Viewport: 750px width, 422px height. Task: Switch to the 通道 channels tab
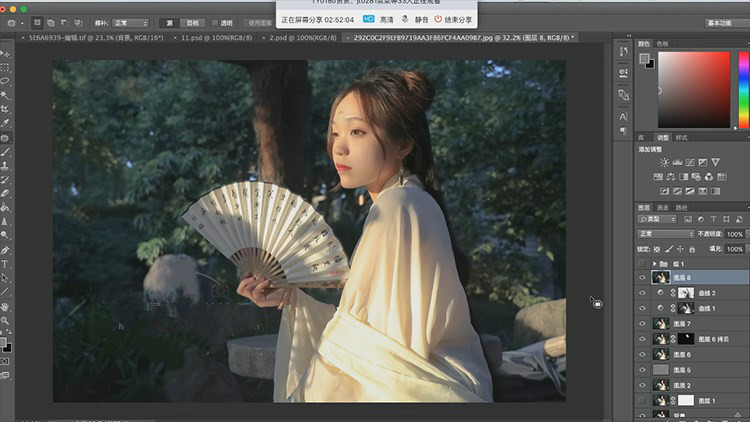662,208
